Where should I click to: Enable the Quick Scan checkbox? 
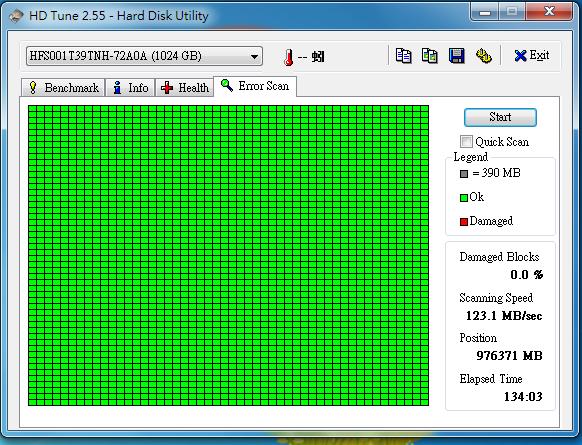coord(466,141)
